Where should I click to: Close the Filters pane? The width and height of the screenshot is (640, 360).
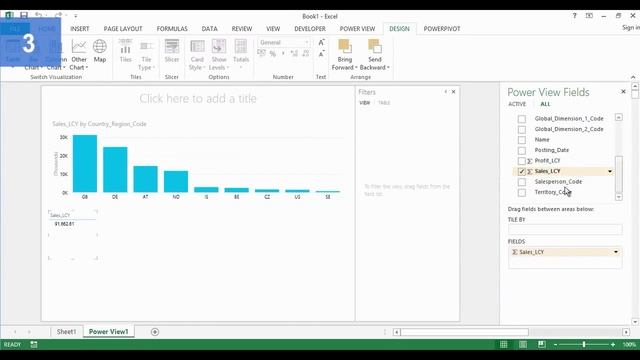coord(453,92)
